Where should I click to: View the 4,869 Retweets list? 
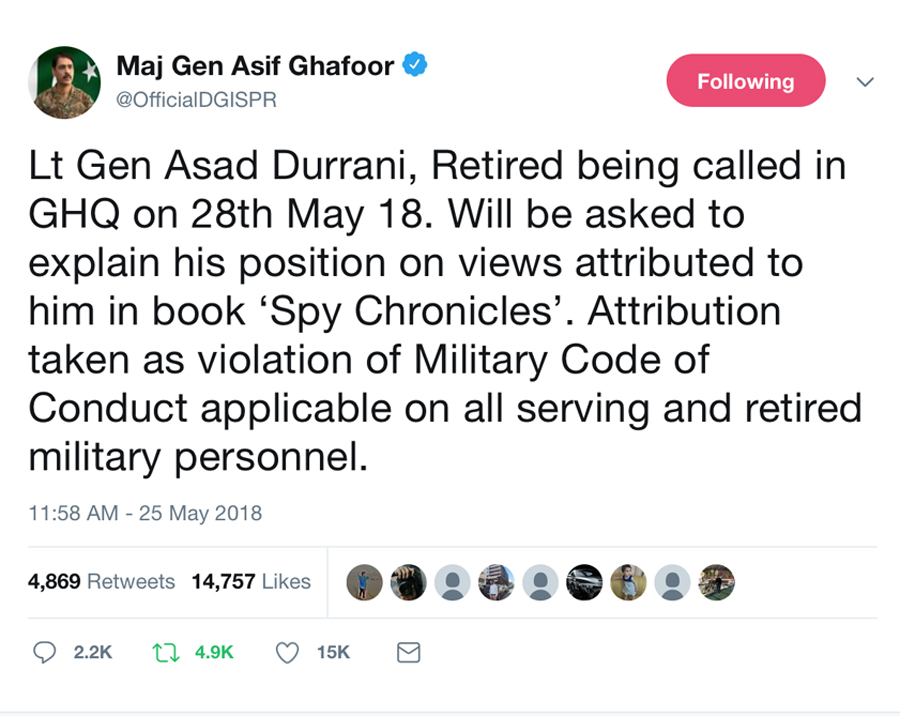[101, 581]
